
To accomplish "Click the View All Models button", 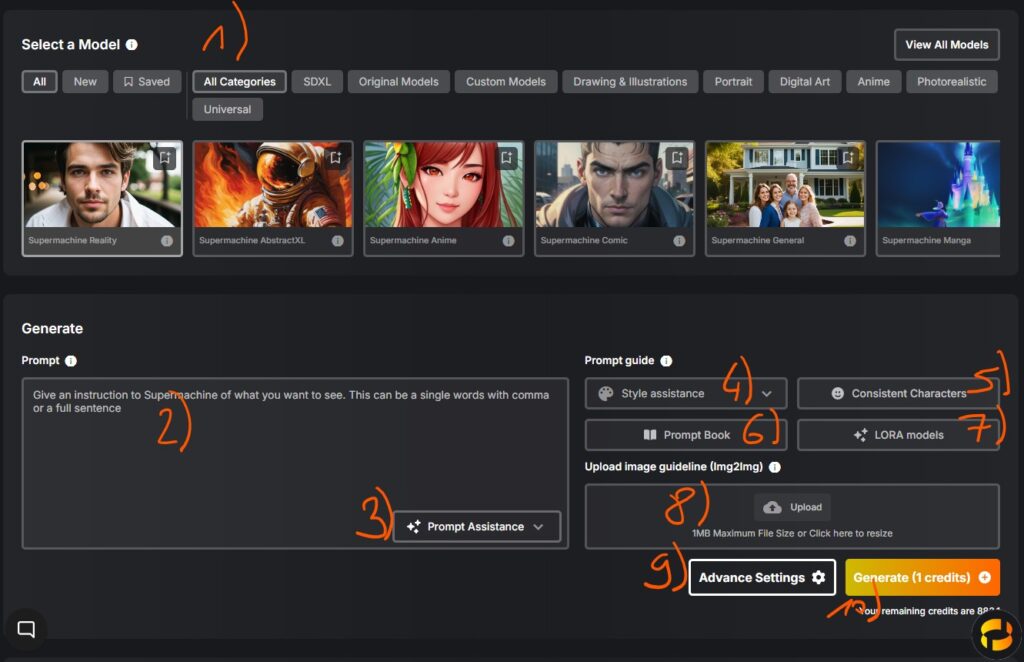I will (x=946, y=45).
